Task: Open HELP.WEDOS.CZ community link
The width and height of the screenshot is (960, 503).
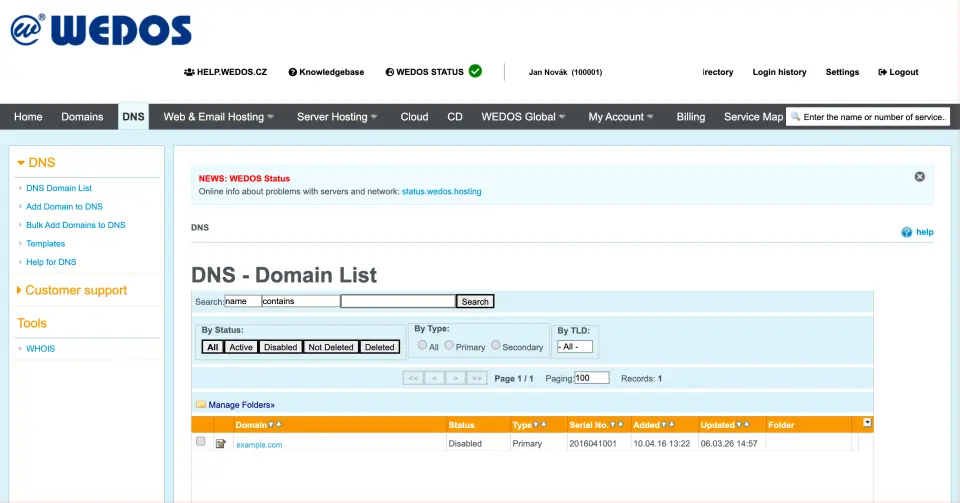Action: pos(225,72)
